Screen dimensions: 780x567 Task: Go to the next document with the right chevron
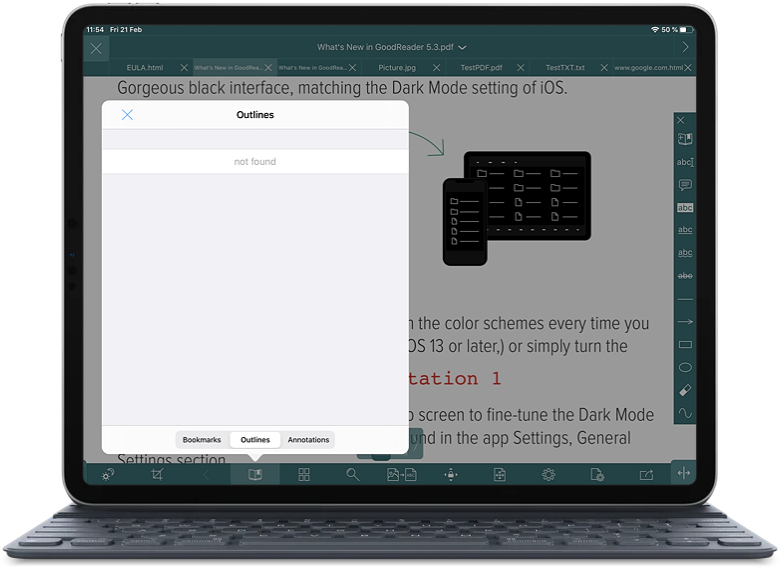(x=684, y=47)
